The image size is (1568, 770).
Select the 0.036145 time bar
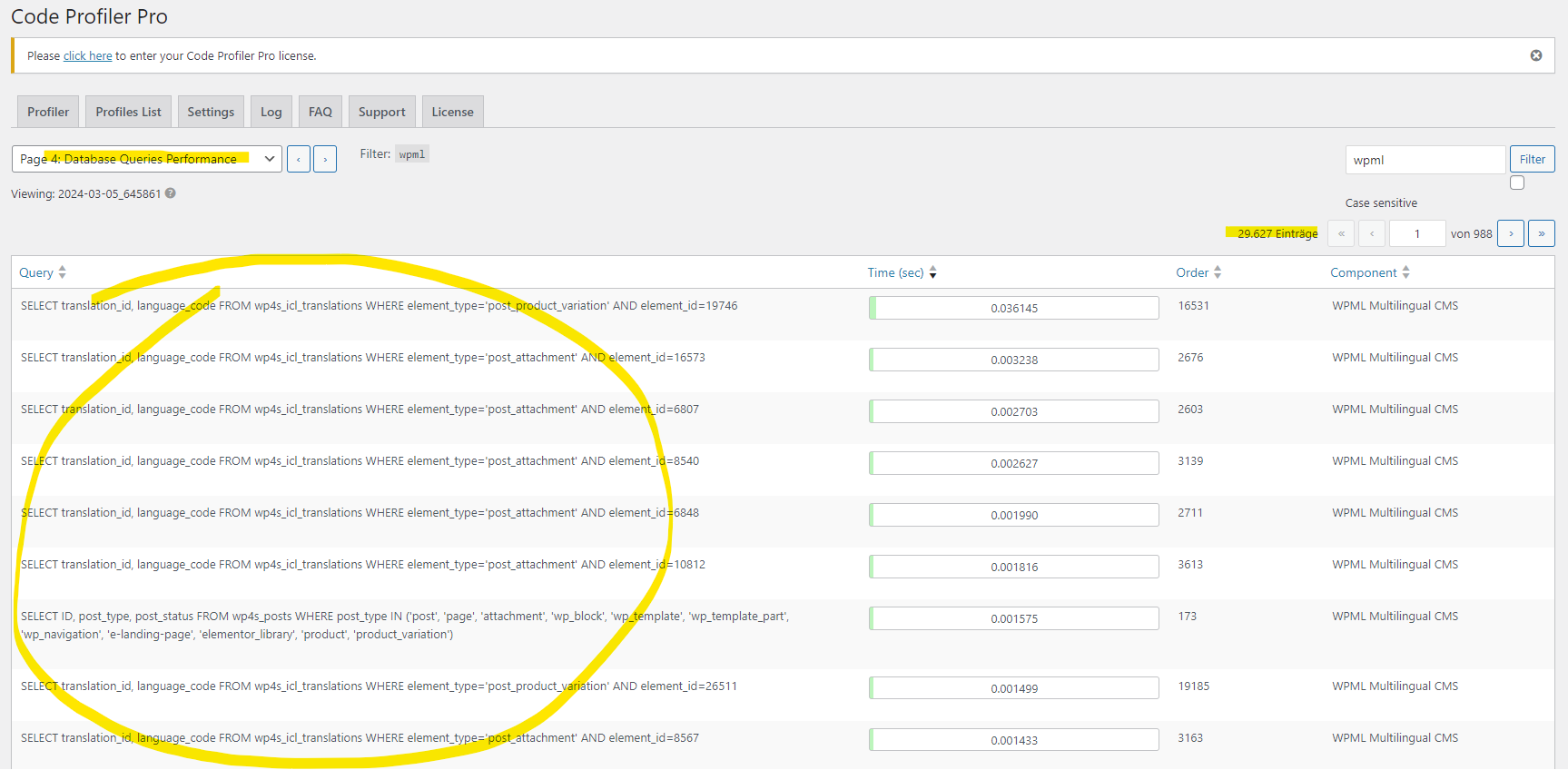tap(1014, 308)
